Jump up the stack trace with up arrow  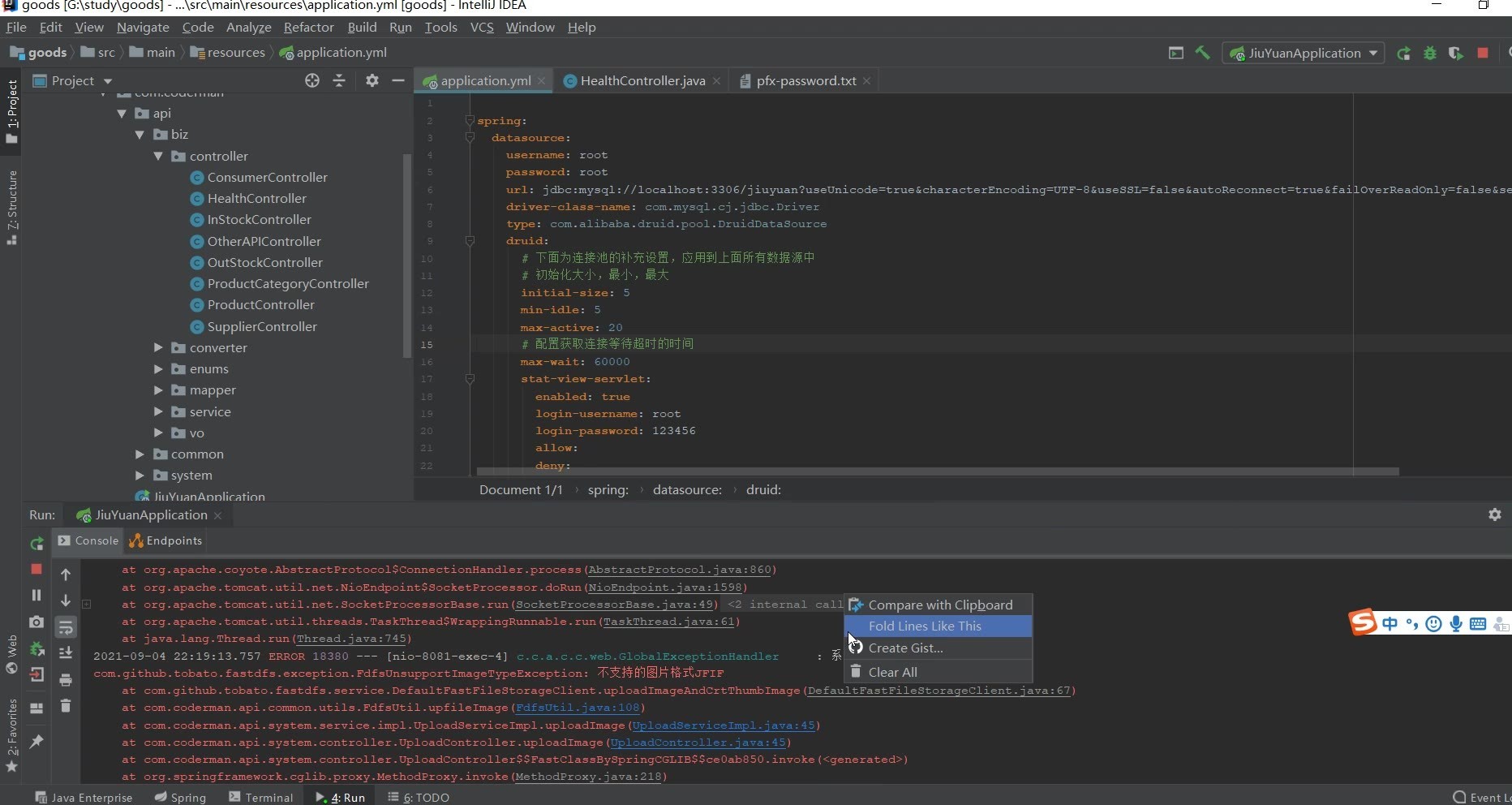click(66, 575)
